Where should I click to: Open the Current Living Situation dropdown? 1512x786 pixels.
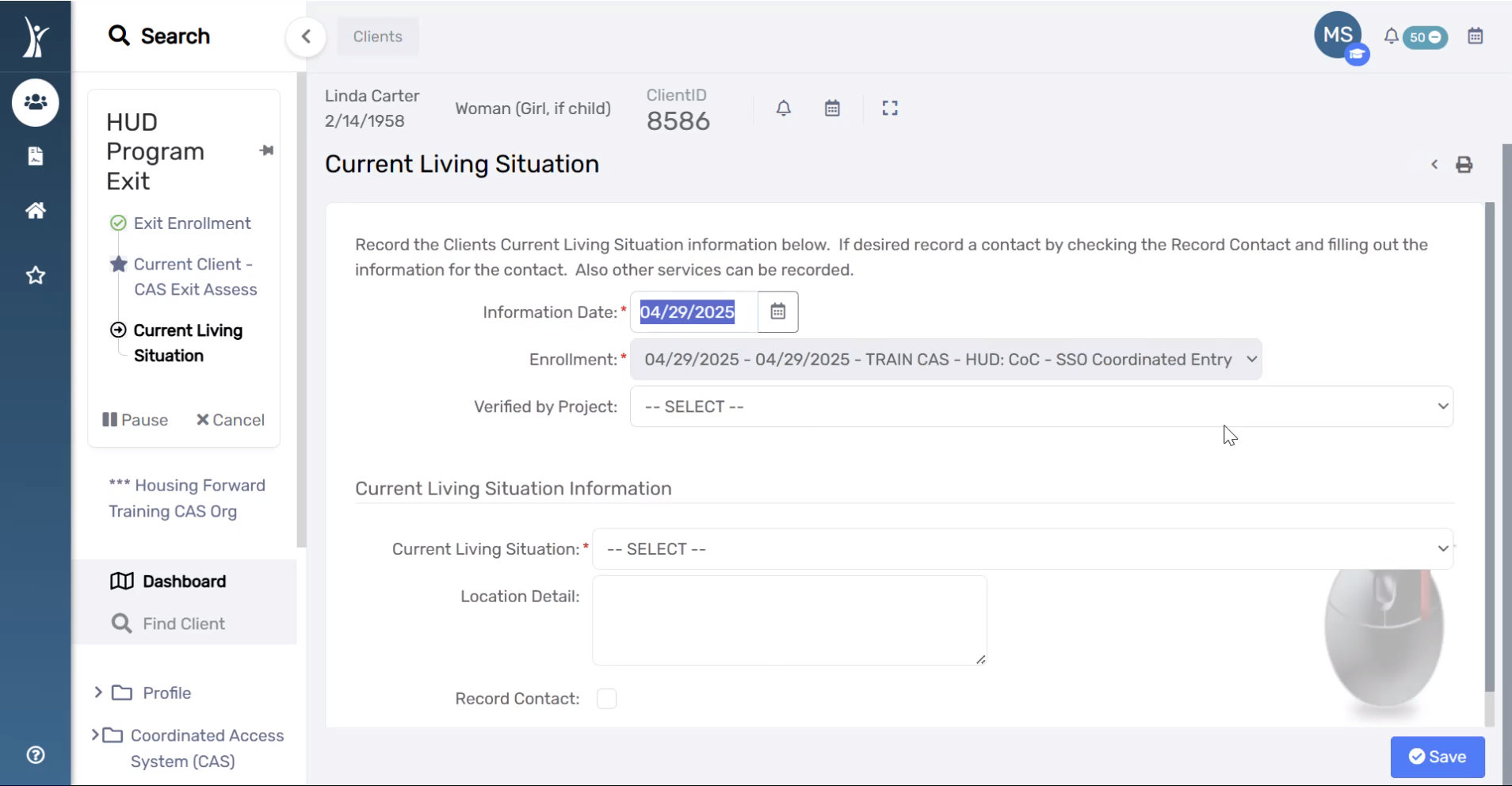coord(1021,549)
